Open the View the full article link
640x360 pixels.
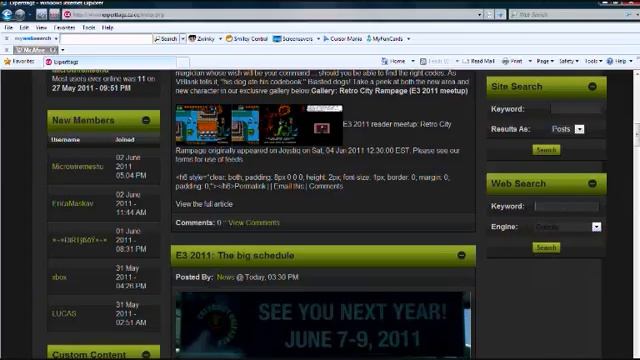point(204,204)
